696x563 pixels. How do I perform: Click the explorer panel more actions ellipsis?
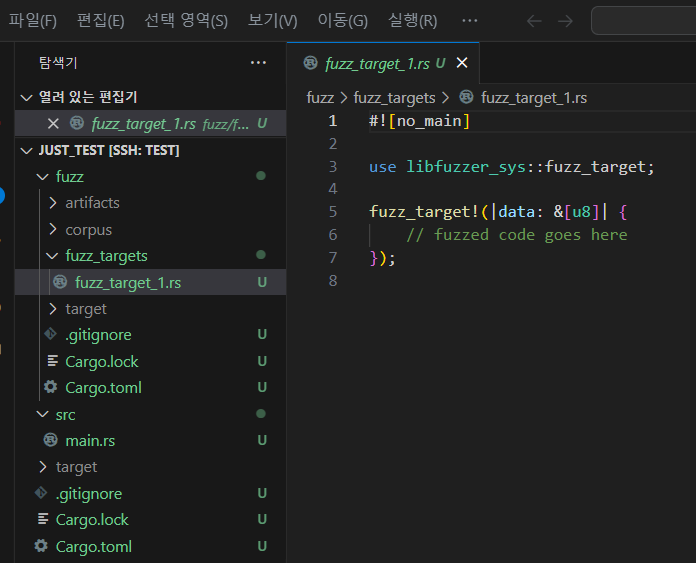point(258,62)
